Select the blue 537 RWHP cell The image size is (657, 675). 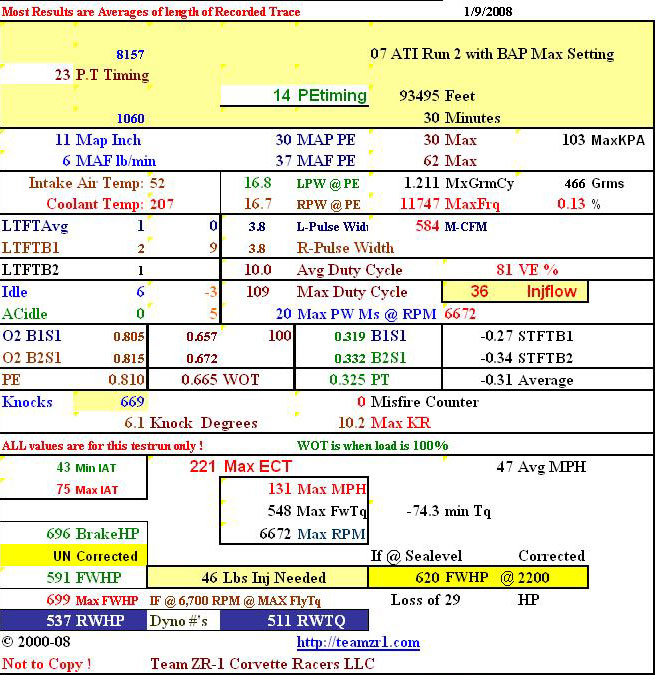click(73, 620)
